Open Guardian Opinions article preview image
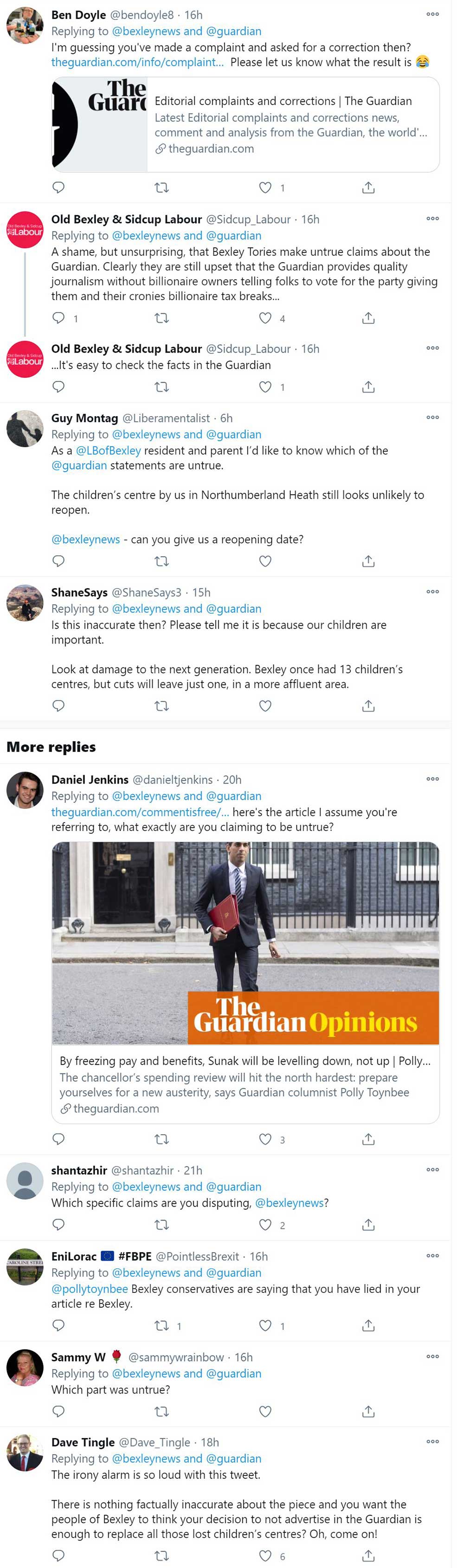The height and width of the screenshot is (1568, 464). [x=245, y=942]
